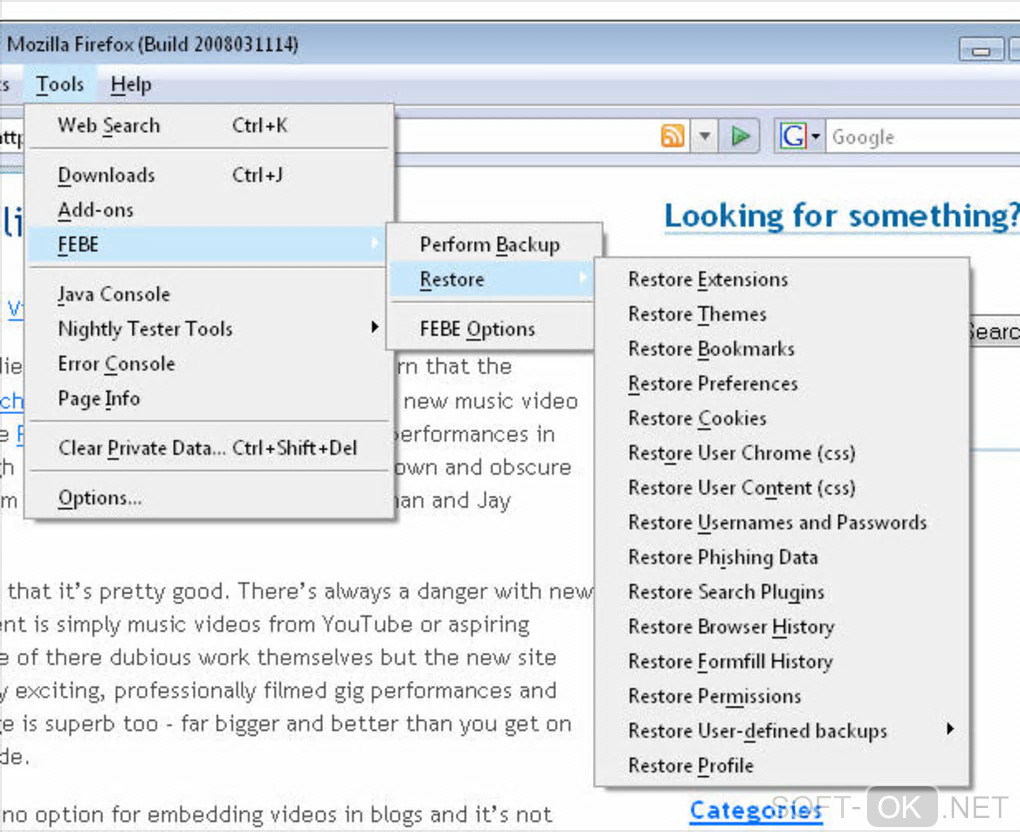Viewport: 1020px width, 832px height.
Task: Open the Tools menu
Action: [x=60, y=85]
